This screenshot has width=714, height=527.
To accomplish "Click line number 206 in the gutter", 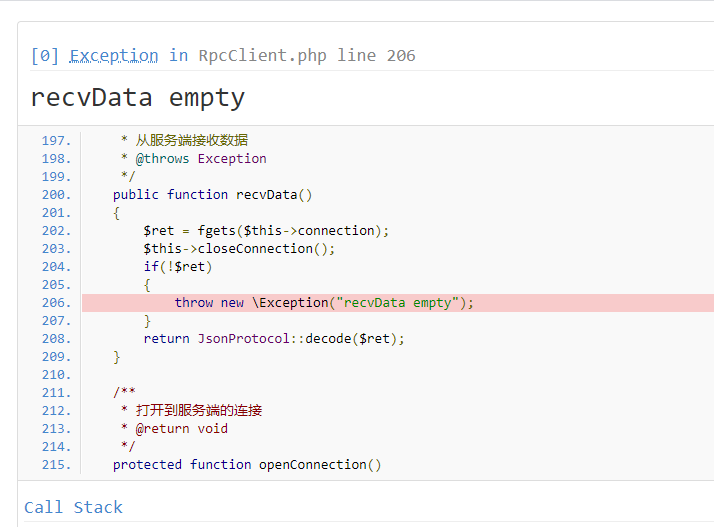I will (56, 303).
